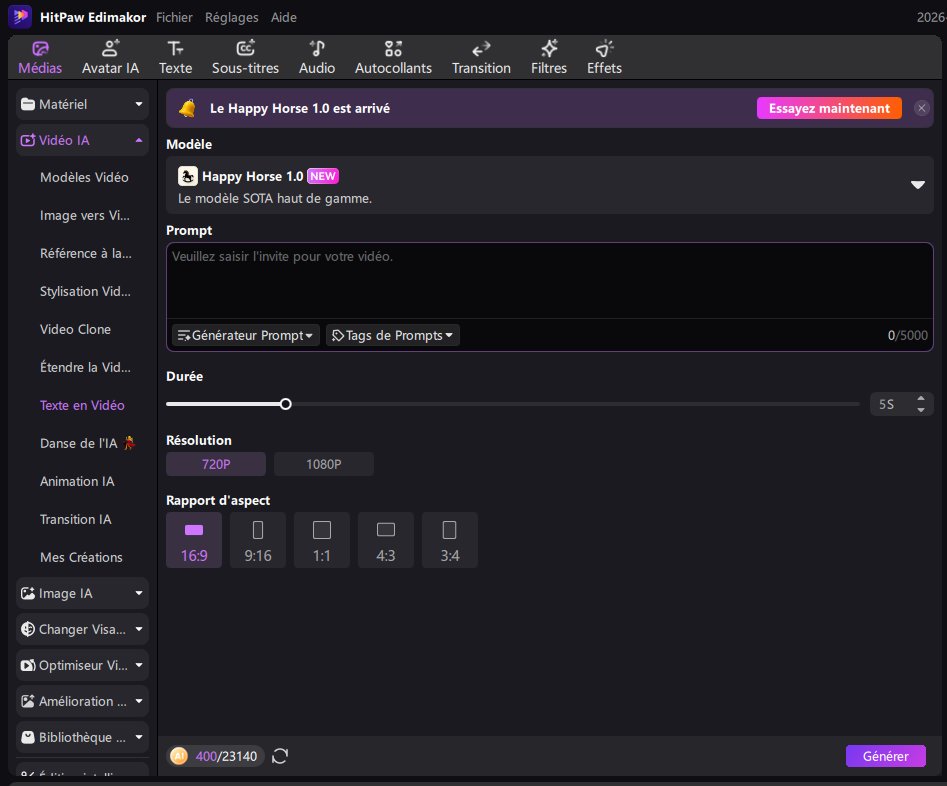This screenshot has height=786, width=947.
Task: Open the Réglages menu
Action: click(231, 18)
